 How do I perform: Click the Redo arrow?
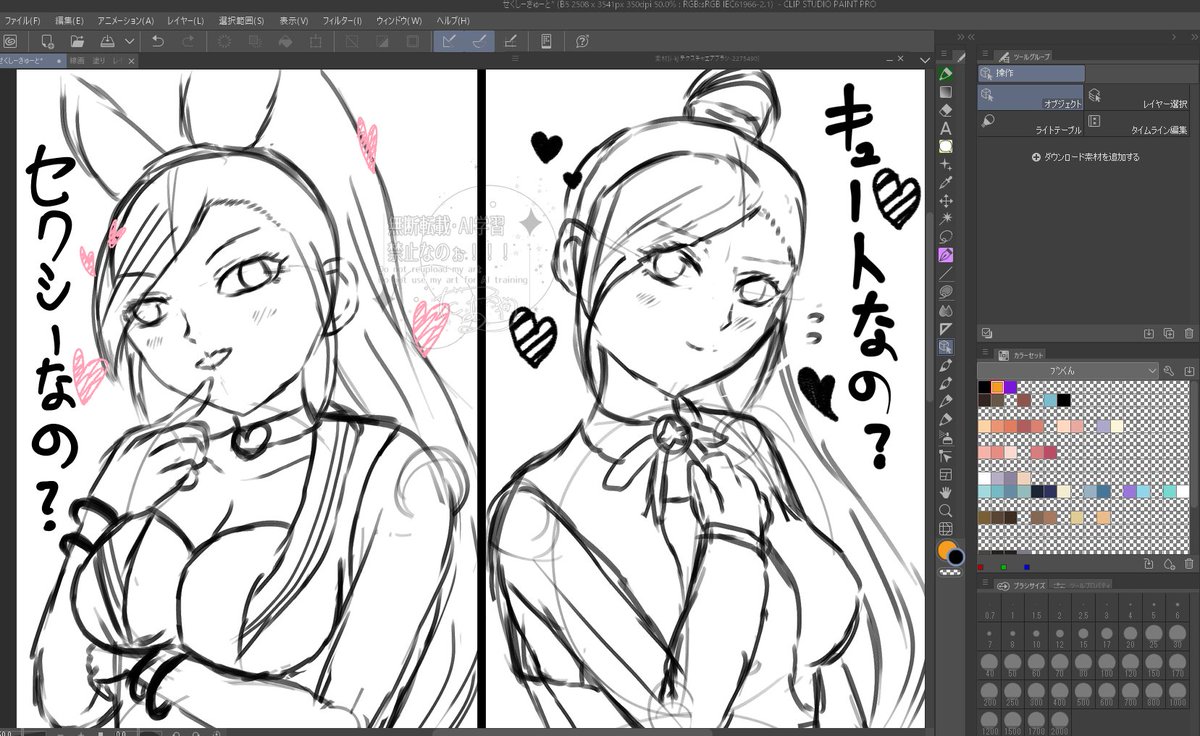click(x=188, y=42)
